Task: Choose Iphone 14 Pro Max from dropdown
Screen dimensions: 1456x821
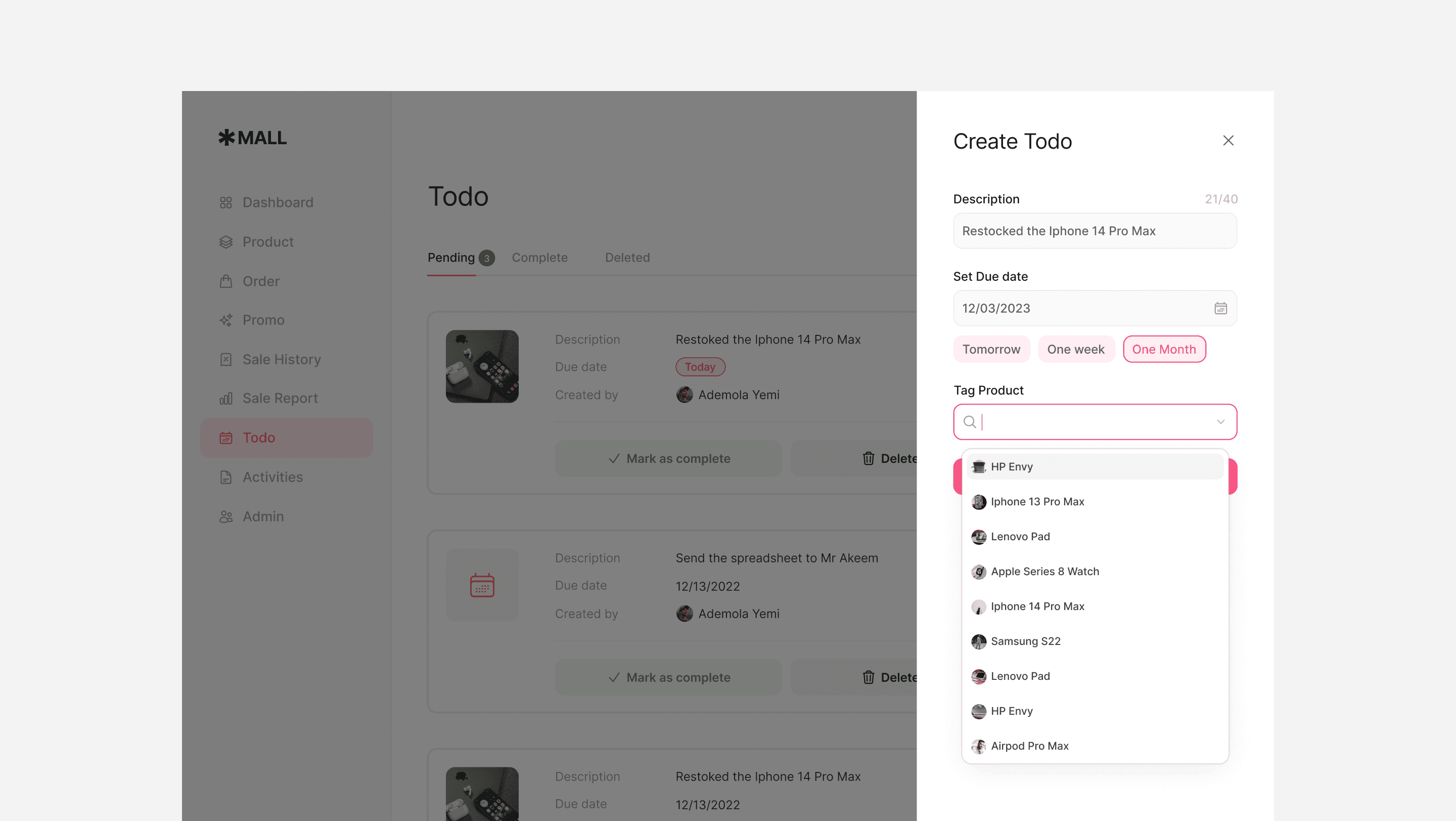Action: [x=1037, y=606]
